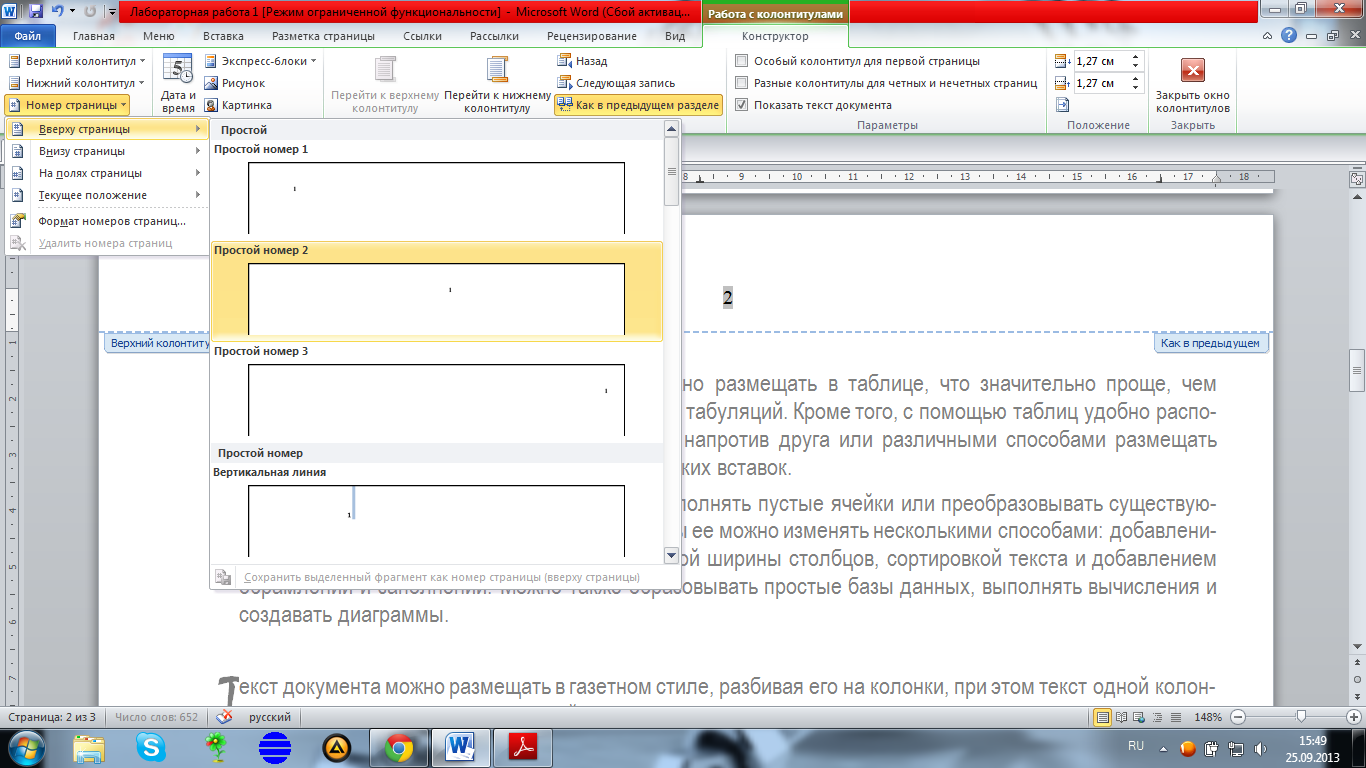The width and height of the screenshot is (1366, 768).
Task: Toggle the Номер страницы menu button
Action: point(68,105)
